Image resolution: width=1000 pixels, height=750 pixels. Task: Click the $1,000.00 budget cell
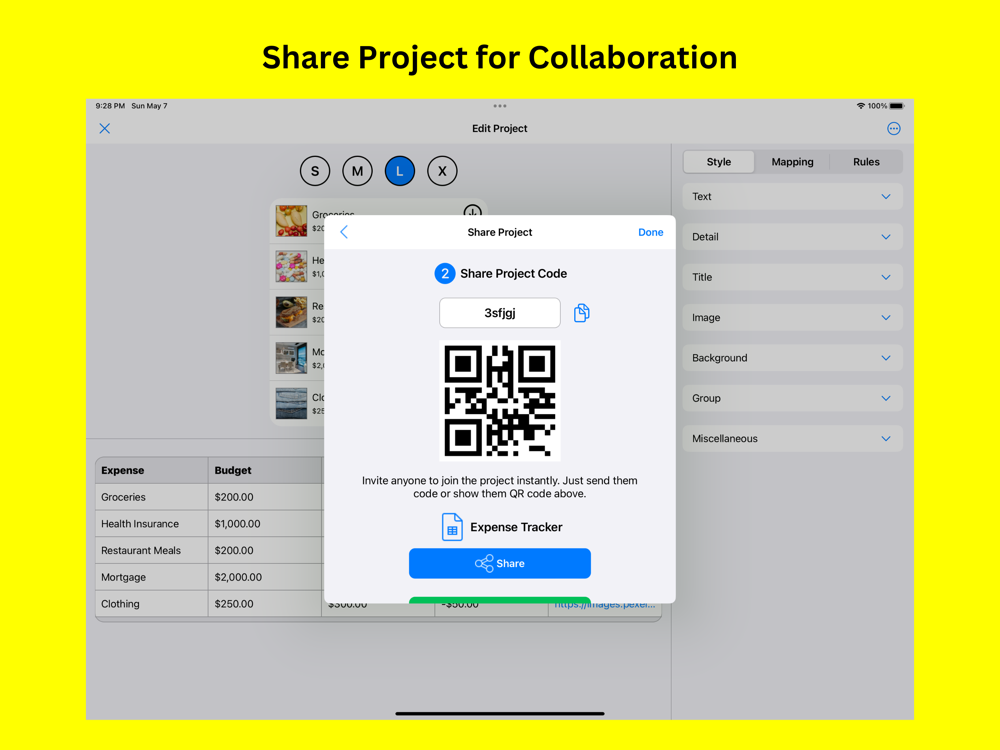tap(265, 524)
